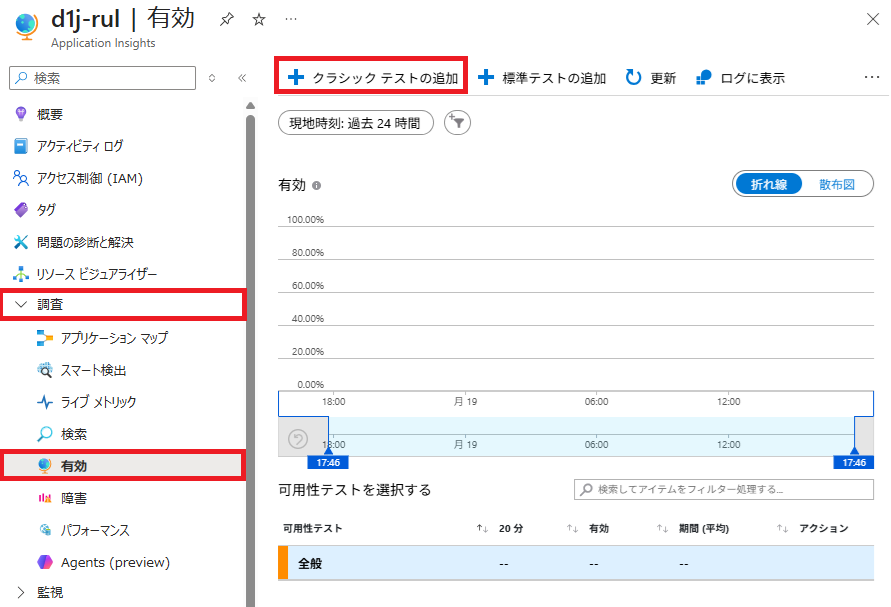Open the info tooltip beside 有効
Screen dimensions: 891x607
(316, 186)
